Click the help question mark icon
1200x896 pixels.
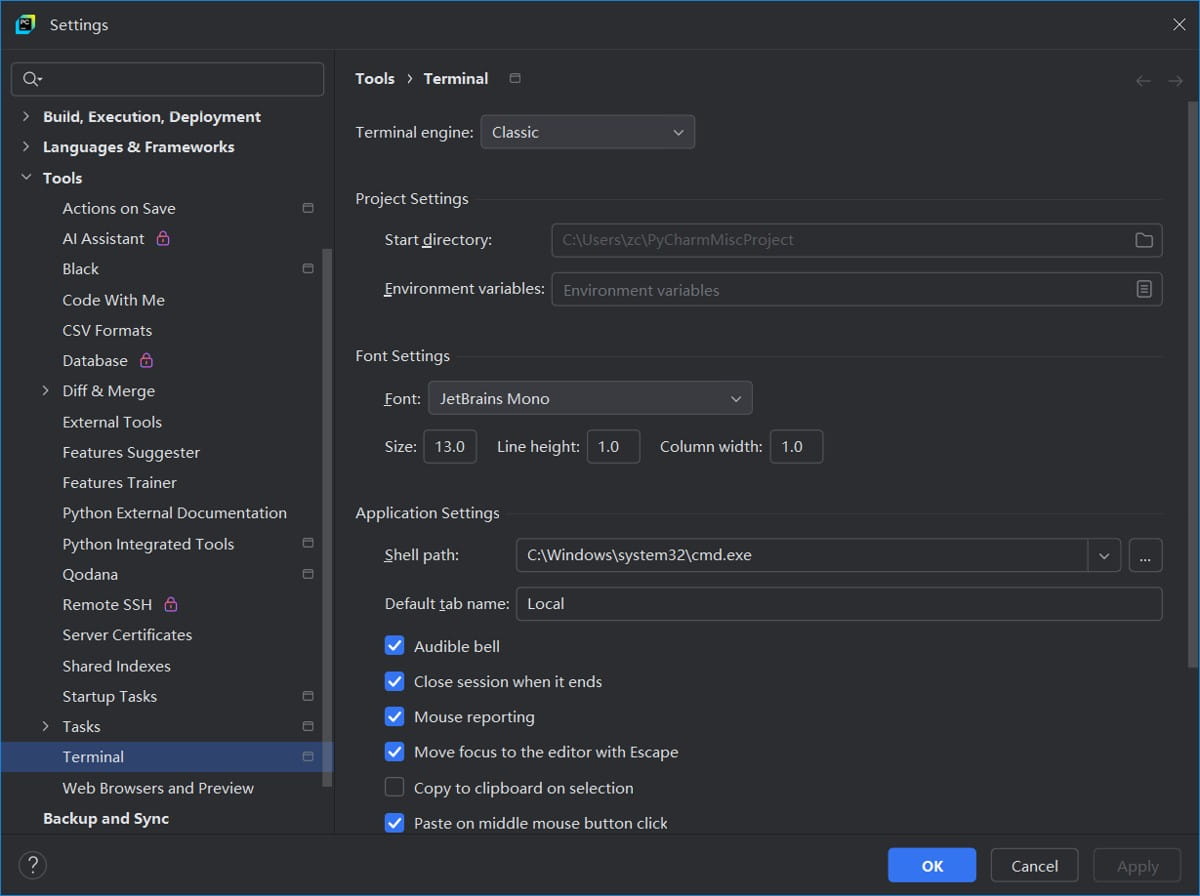pyautogui.click(x=33, y=865)
